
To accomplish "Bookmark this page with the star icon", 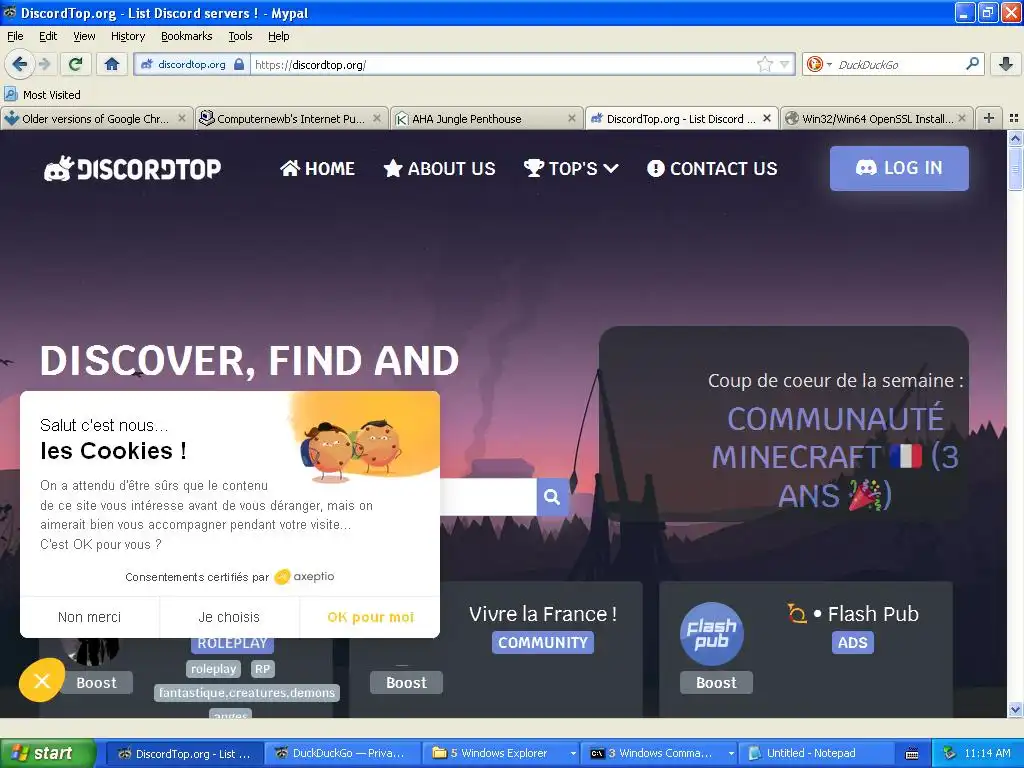I will [x=764, y=64].
